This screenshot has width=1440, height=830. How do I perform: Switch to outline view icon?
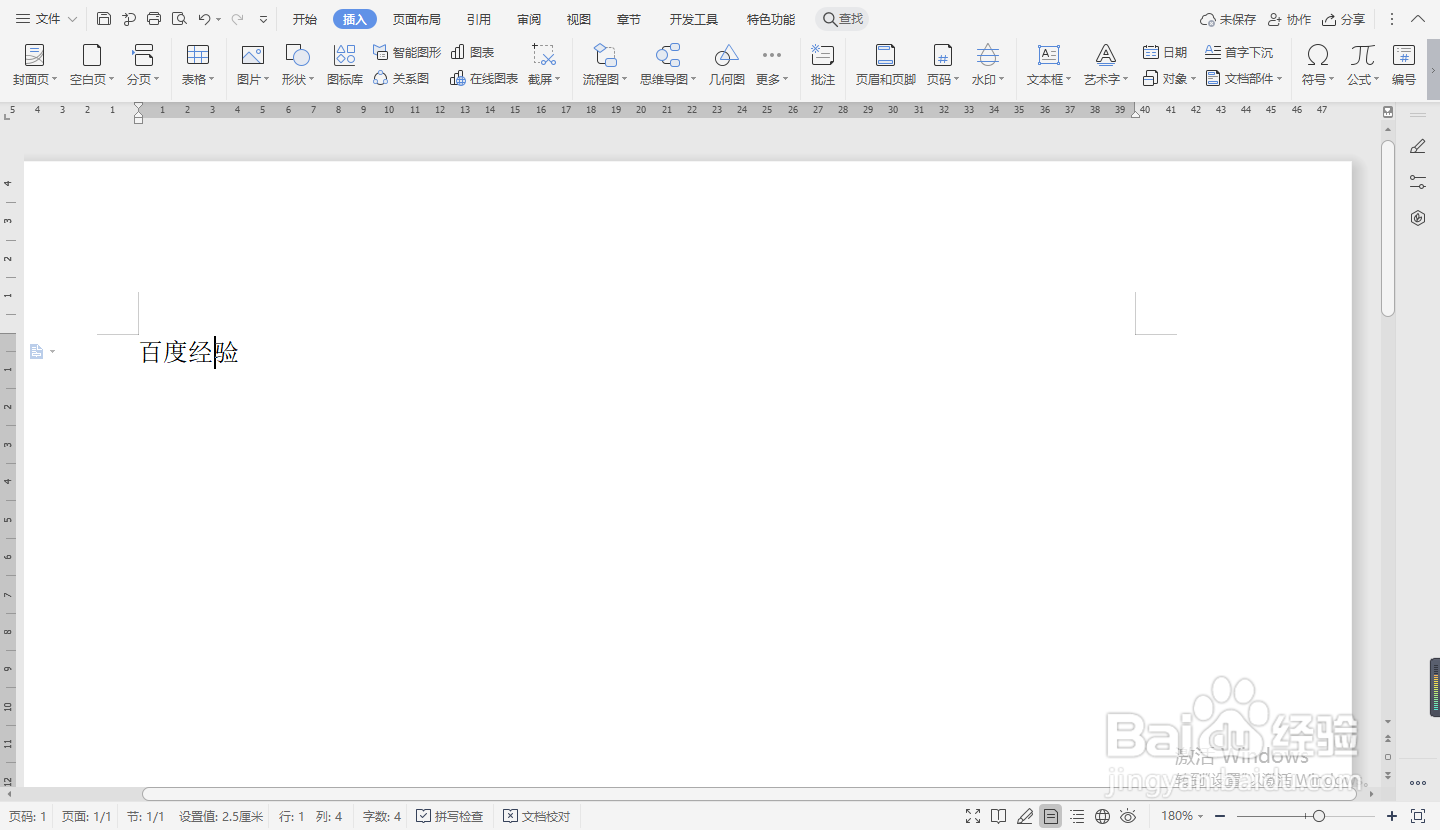1077,816
